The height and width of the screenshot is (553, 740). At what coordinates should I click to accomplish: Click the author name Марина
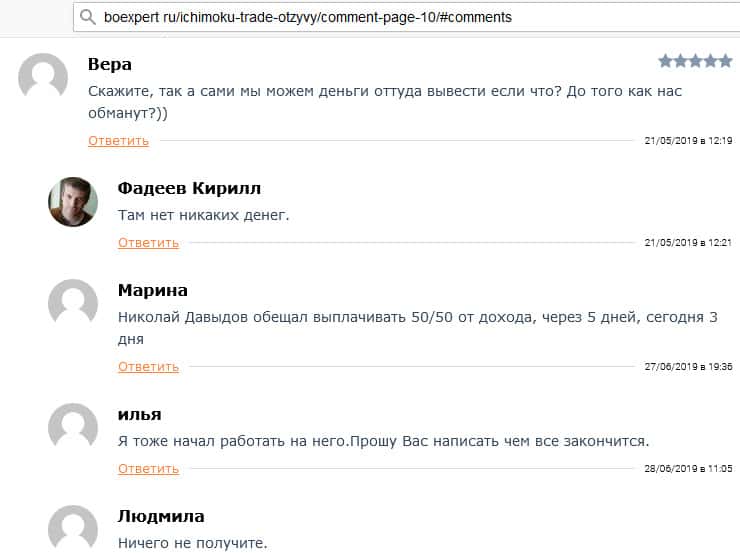153,291
